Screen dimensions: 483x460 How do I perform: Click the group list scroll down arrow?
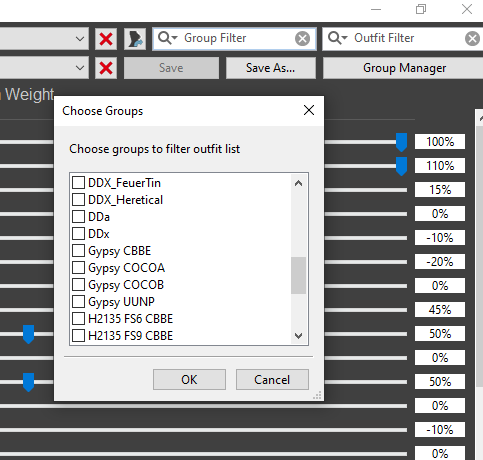pos(299,335)
